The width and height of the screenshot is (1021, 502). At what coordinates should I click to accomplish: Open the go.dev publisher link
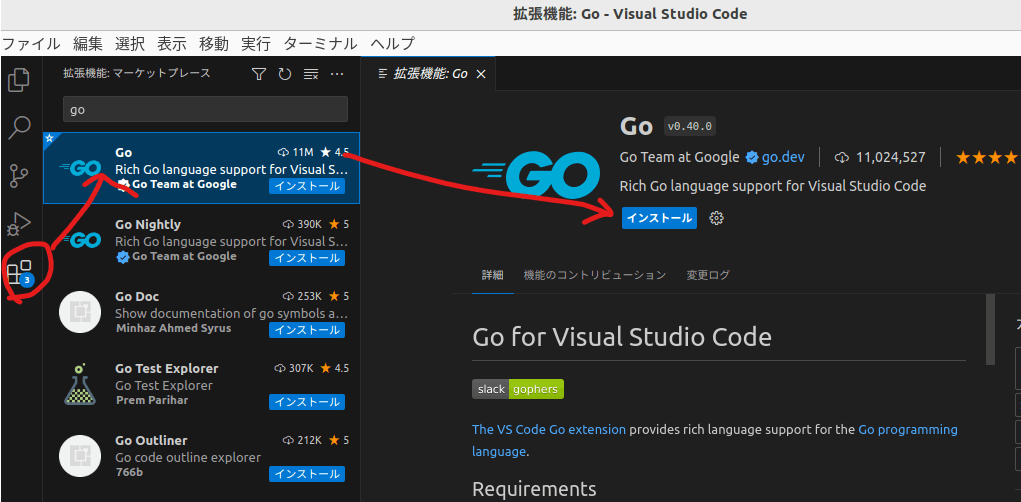pyautogui.click(x=783, y=157)
